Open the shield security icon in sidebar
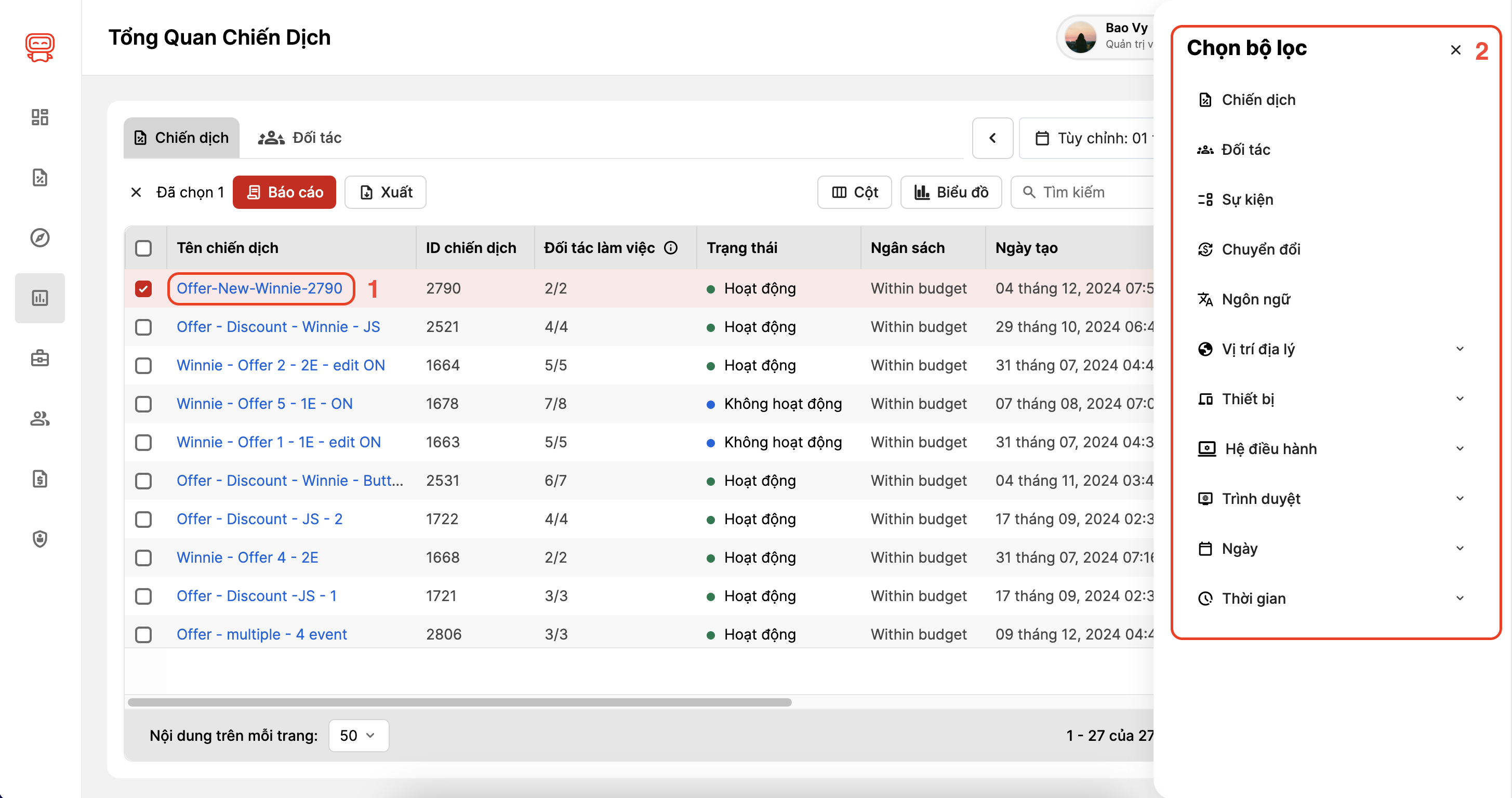Screen dimensions: 1512x798 coord(40,539)
